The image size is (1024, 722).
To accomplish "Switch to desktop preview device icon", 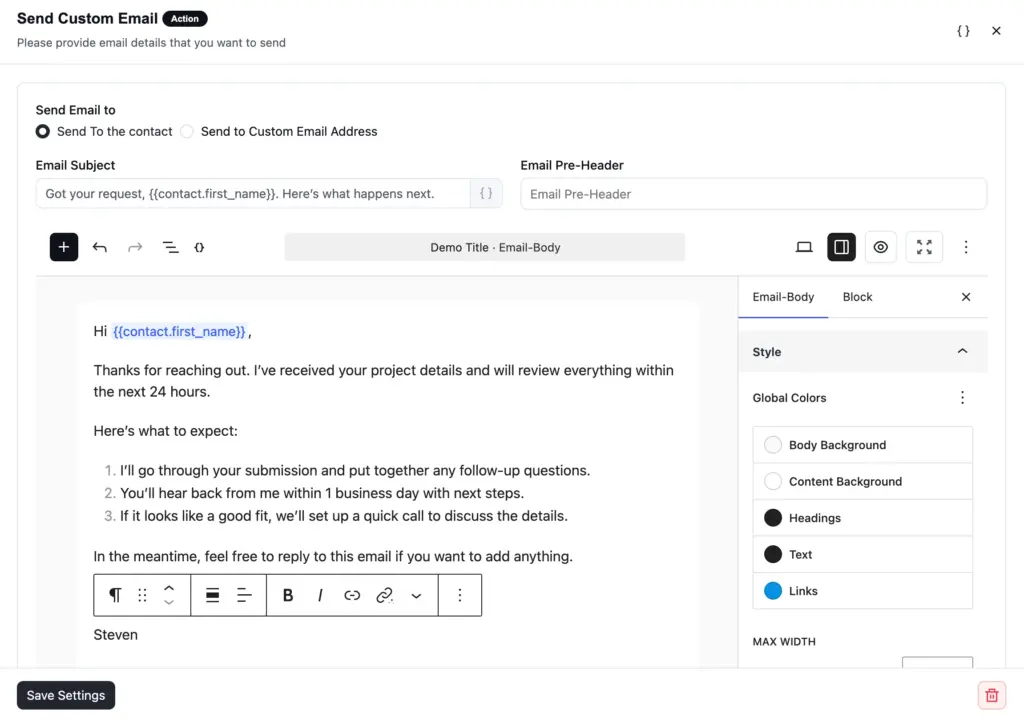I will 804,247.
